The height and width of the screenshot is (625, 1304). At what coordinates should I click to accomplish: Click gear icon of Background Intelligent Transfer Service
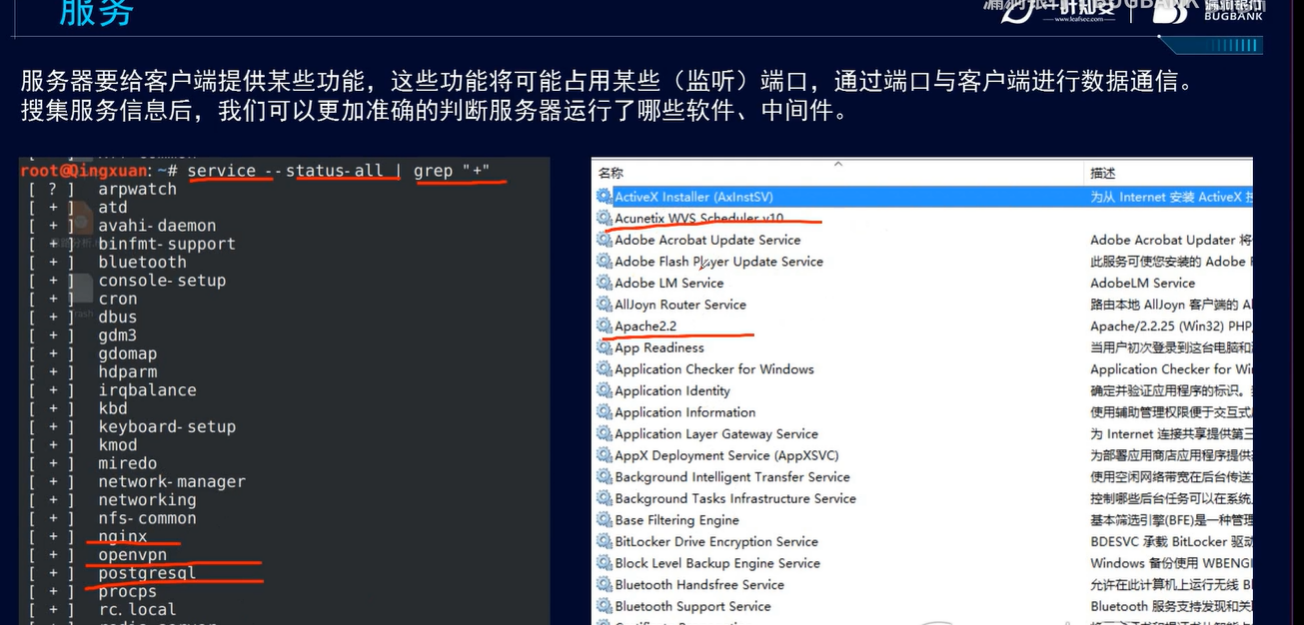(604, 477)
